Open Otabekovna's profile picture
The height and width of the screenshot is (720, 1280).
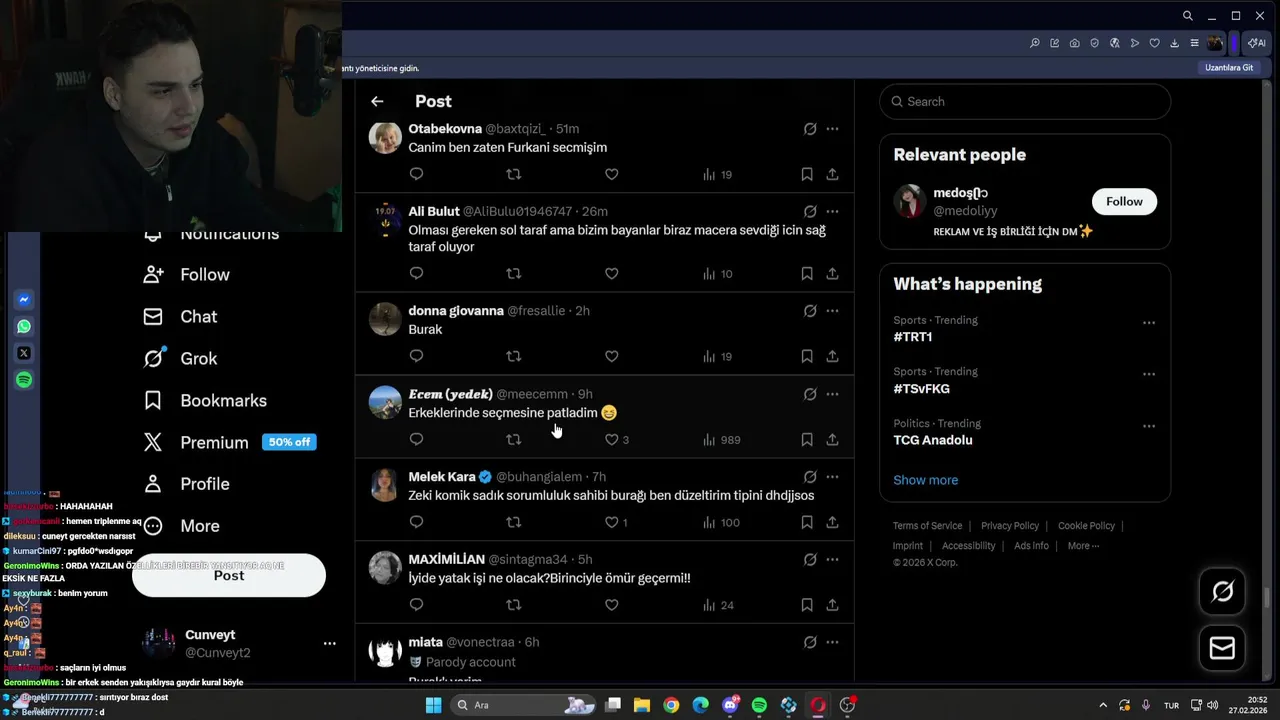coord(385,137)
